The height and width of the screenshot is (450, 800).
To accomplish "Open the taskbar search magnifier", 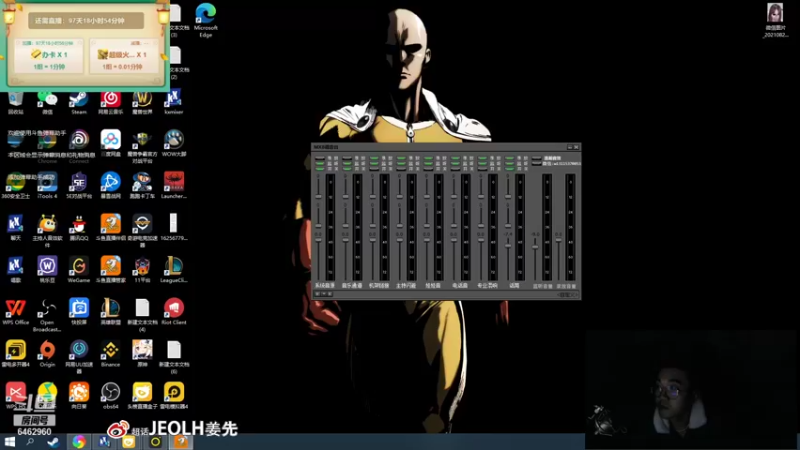I will coord(30,442).
